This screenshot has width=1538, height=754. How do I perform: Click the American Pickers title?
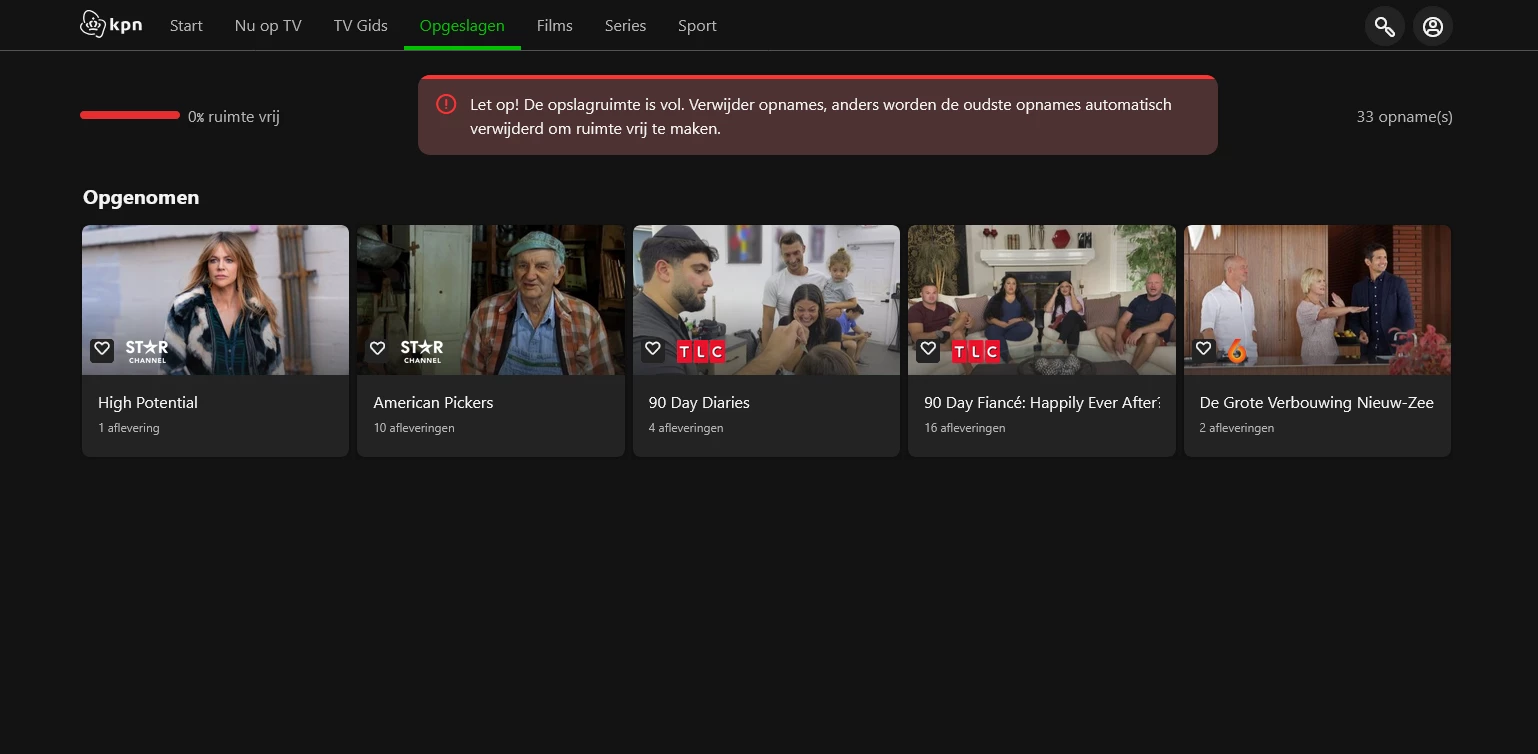coord(433,403)
